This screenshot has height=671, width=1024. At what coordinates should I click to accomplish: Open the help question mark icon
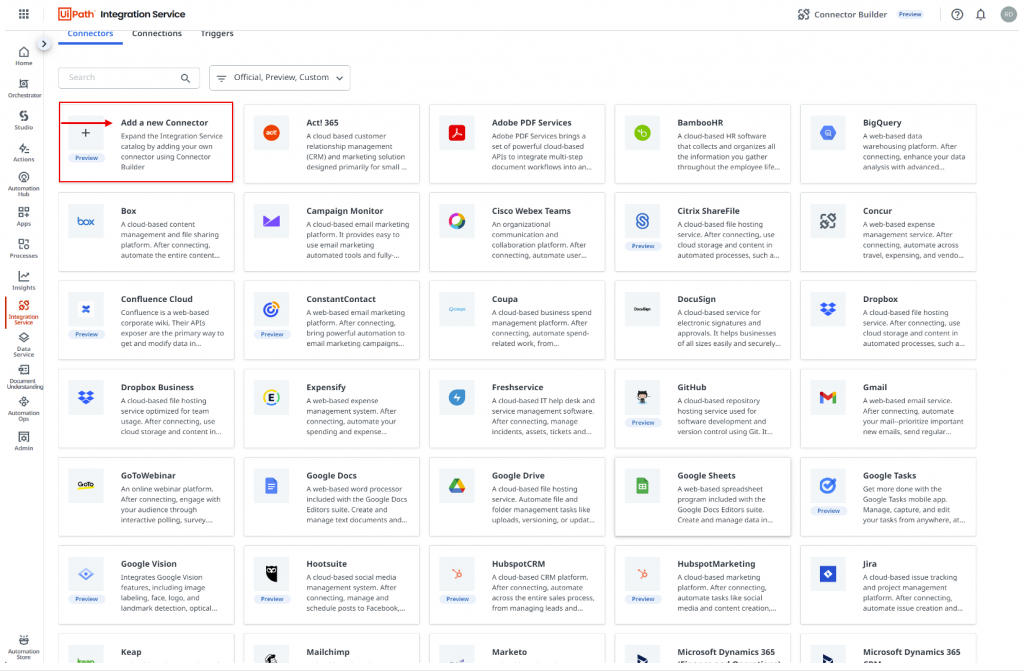957,14
